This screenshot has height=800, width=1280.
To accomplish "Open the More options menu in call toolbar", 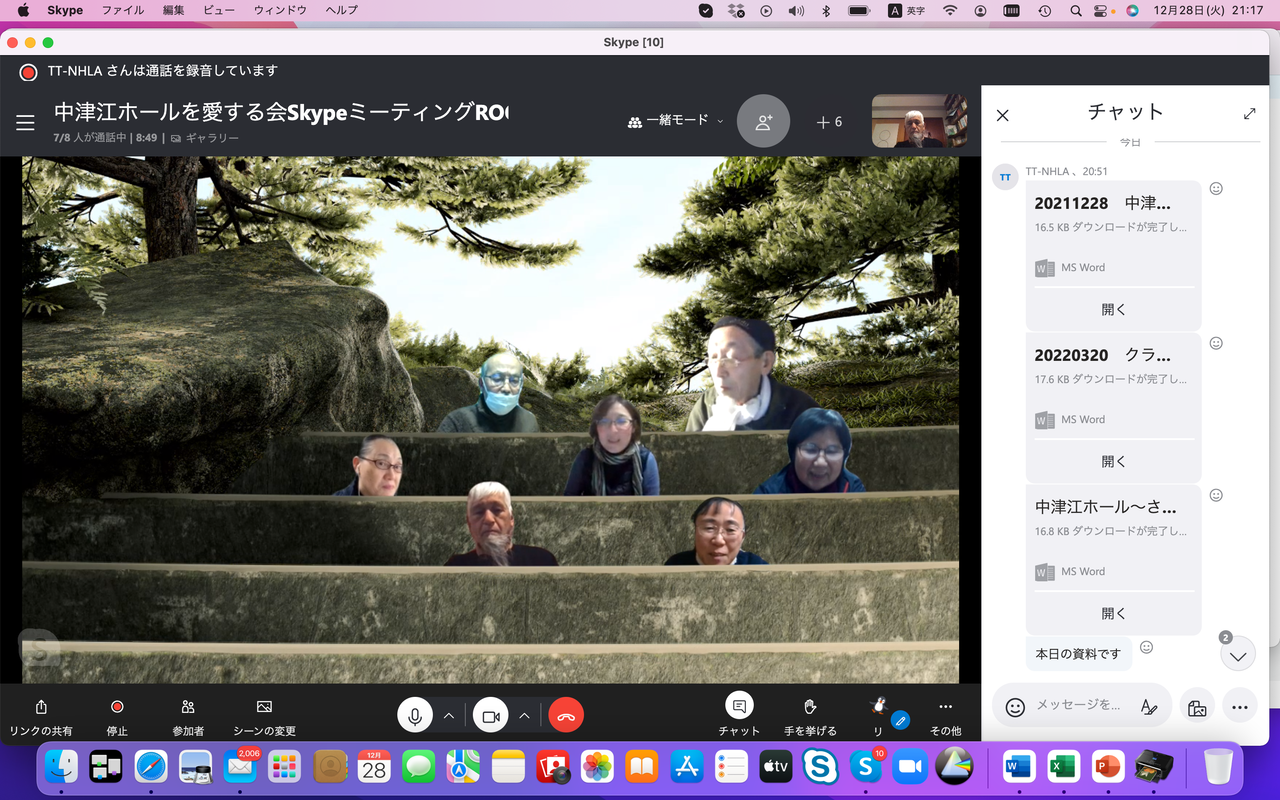I will pos(945,717).
